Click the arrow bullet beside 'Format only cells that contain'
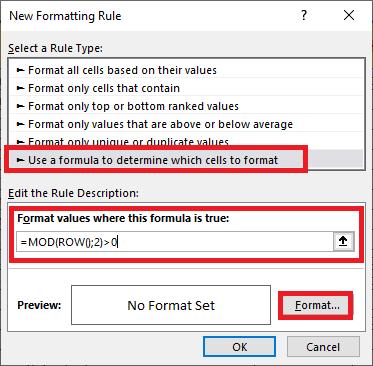This screenshot has height=366, width=373. click(x=21, y=88)
